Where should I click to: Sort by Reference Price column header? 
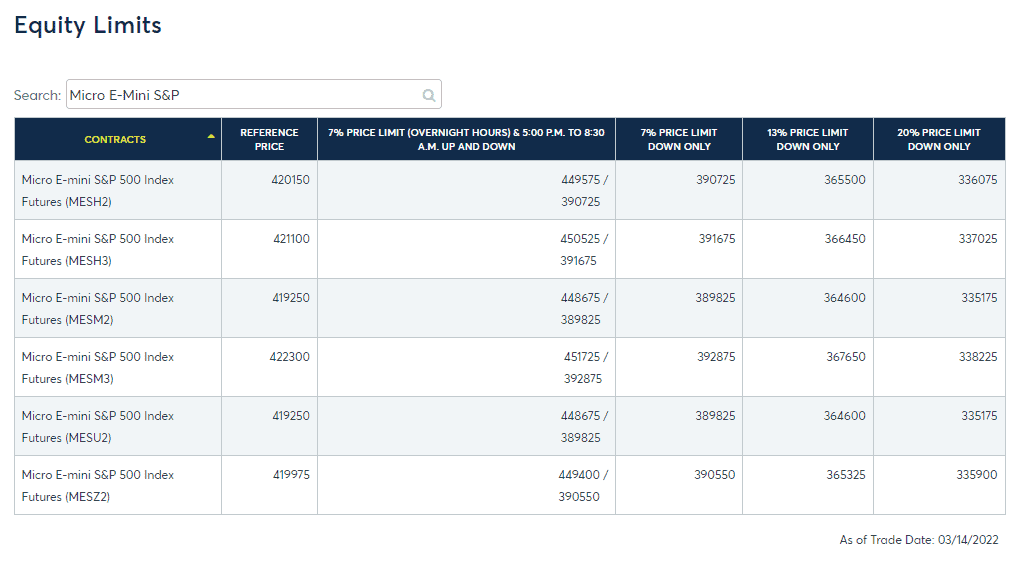click(269, 139)
